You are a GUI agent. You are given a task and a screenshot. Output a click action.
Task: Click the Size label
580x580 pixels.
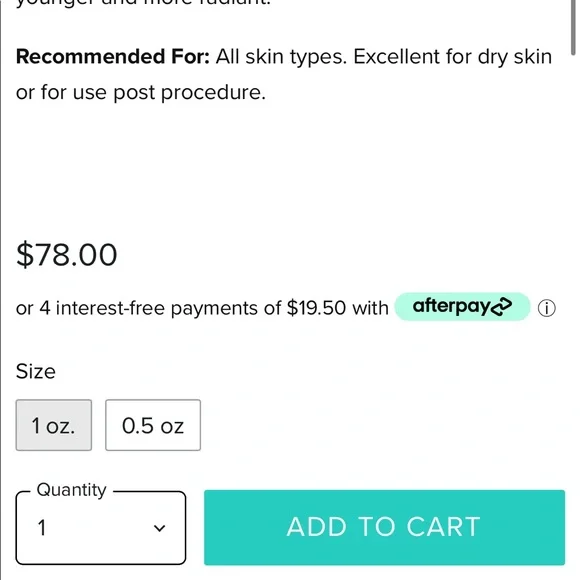[x=36, y=371]
